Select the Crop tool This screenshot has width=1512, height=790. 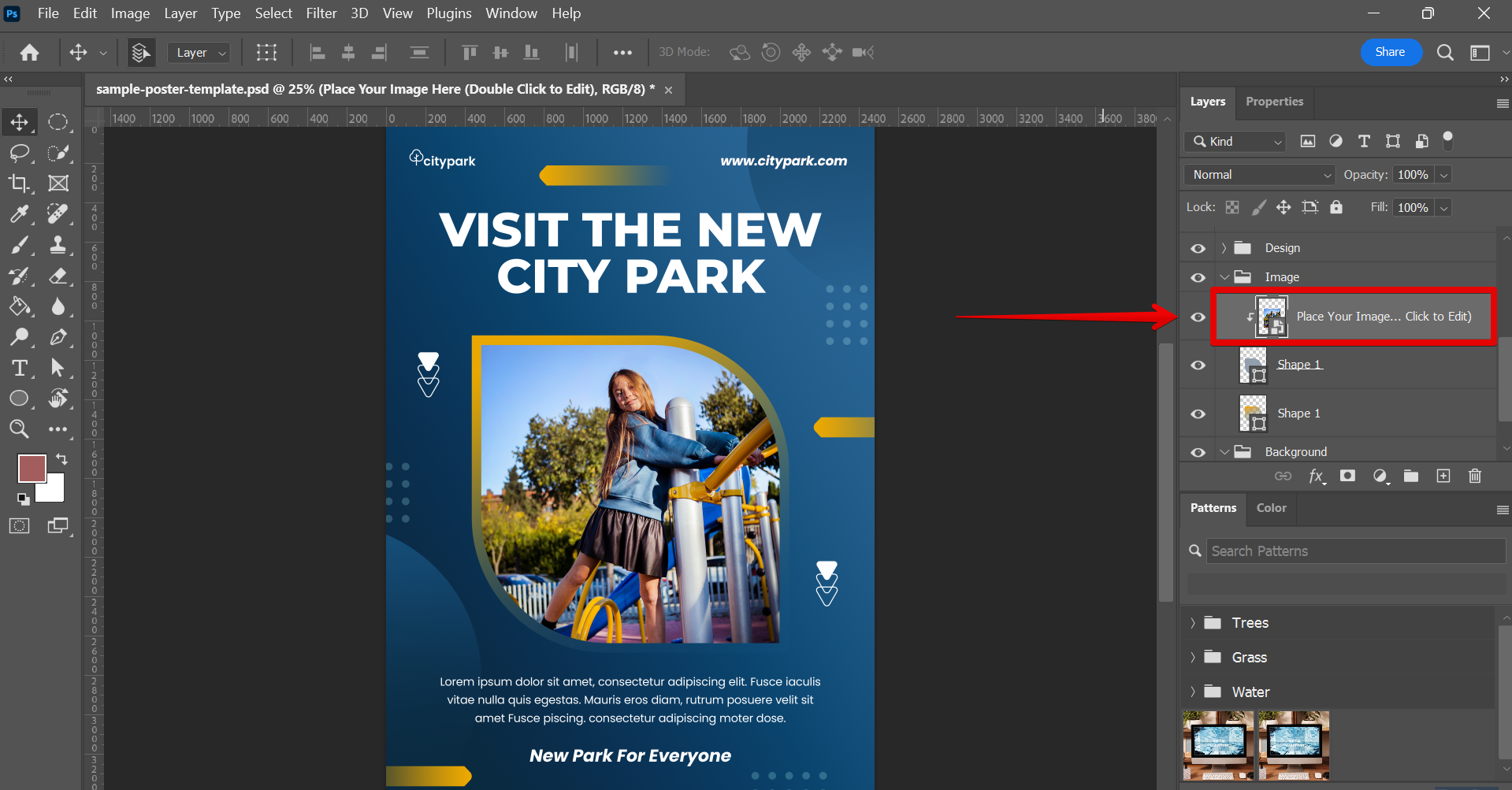19,184
